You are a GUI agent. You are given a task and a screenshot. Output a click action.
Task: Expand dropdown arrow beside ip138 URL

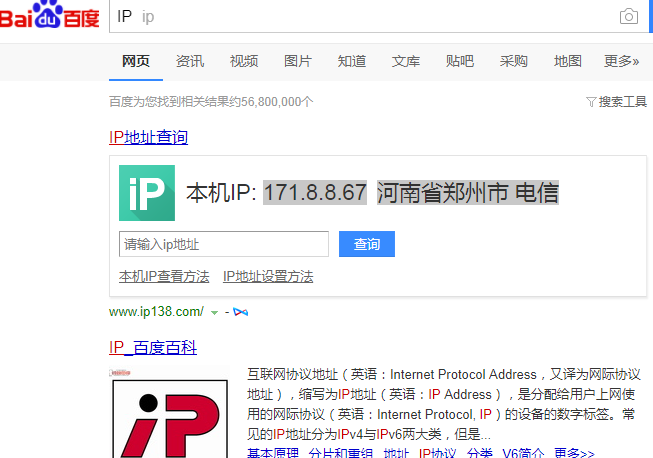pos(214,313)
